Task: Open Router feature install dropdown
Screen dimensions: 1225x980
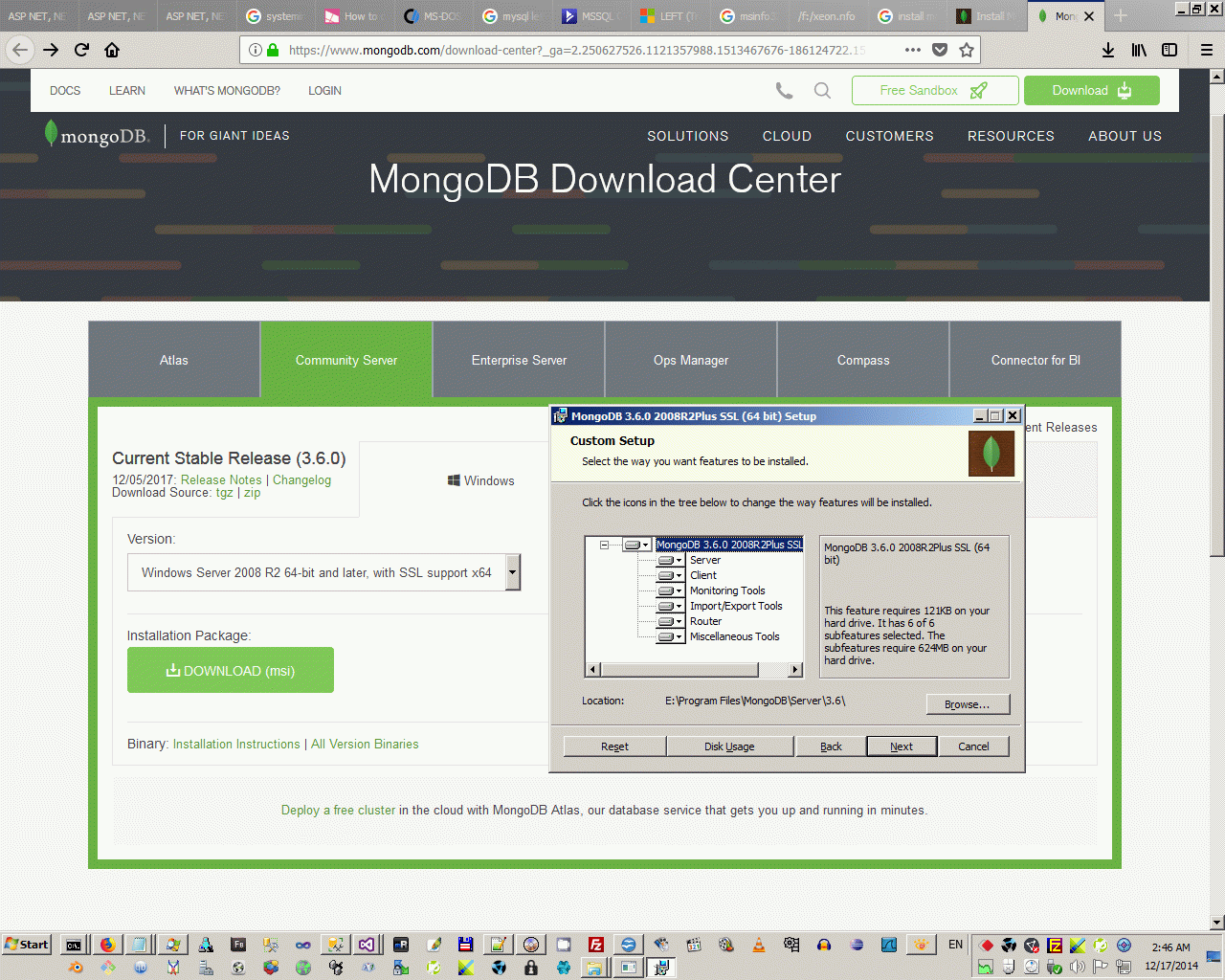Action: [670, 622]
